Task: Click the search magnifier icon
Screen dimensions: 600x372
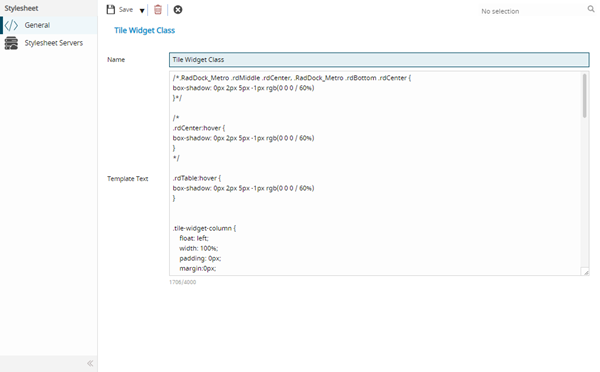Action: (591, 9)
